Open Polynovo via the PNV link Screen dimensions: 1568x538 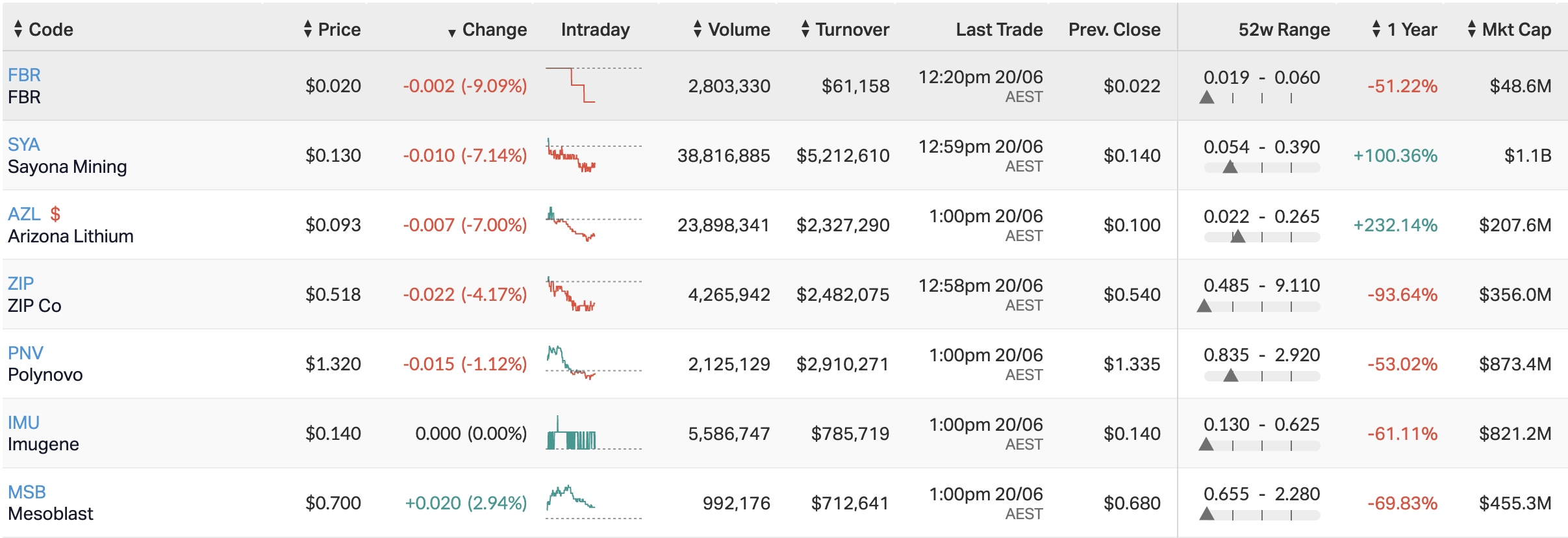25,353
